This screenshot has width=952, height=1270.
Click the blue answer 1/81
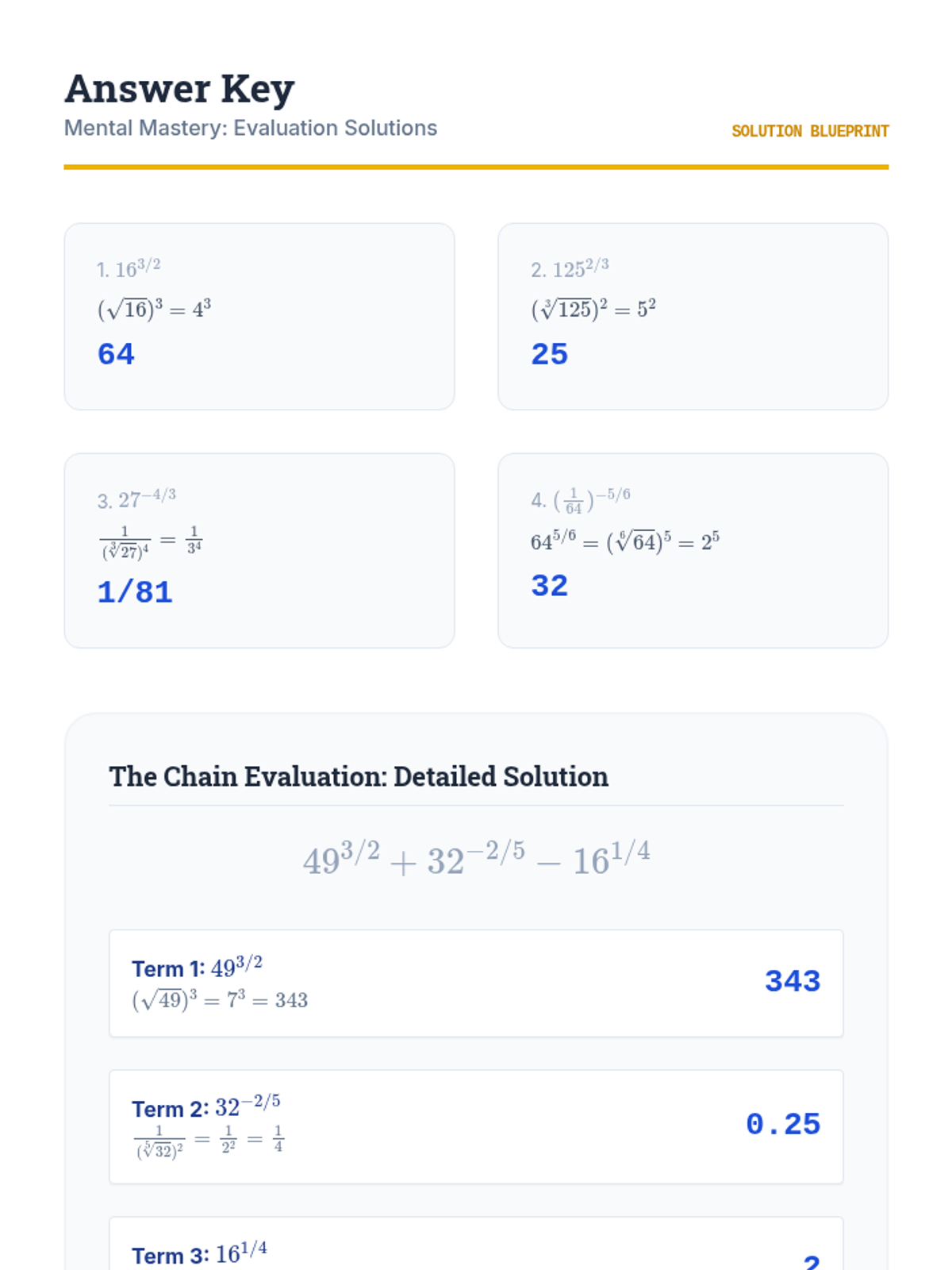135,592
